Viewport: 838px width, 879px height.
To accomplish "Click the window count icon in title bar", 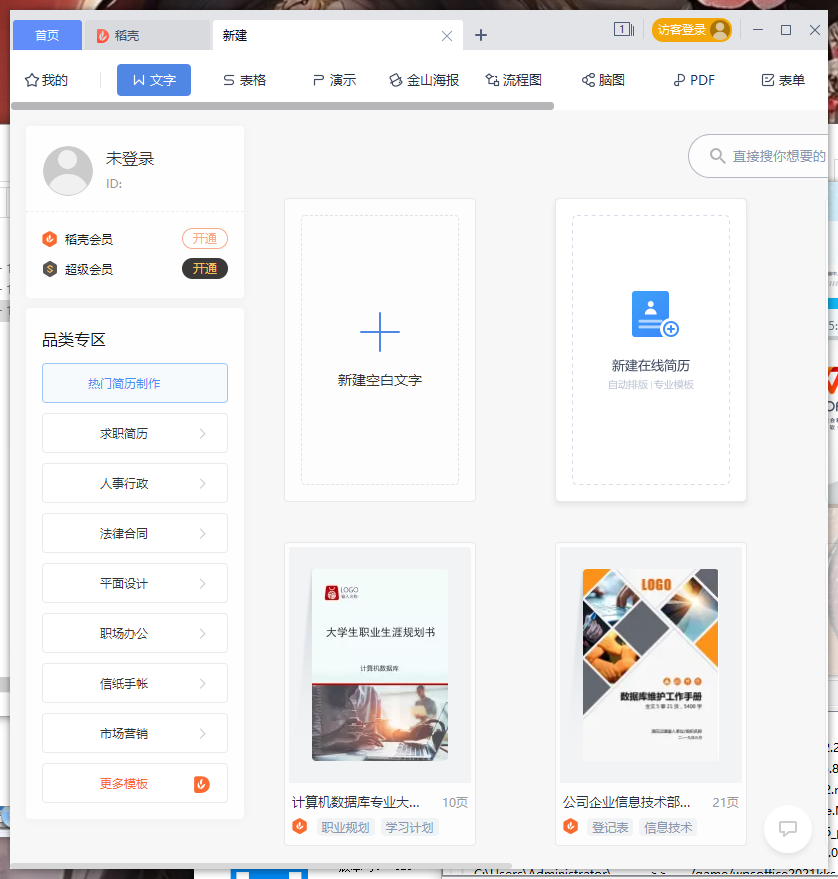I will (x=623, y=30).
